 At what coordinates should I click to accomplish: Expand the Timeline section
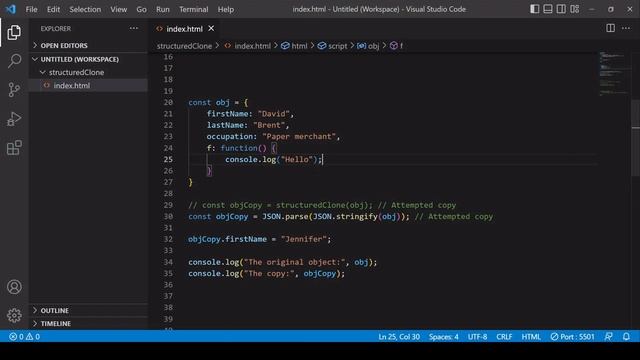88,324
